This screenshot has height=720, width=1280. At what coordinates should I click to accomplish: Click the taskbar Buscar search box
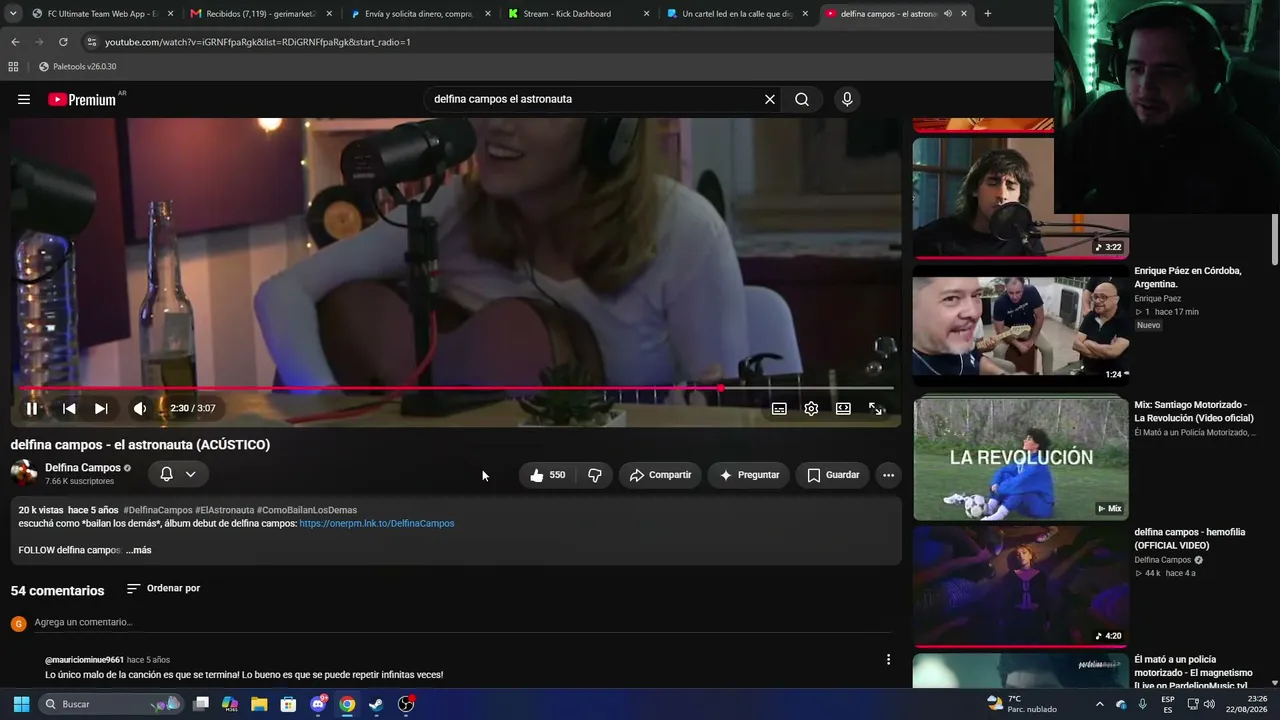click(x=112, y=704)
